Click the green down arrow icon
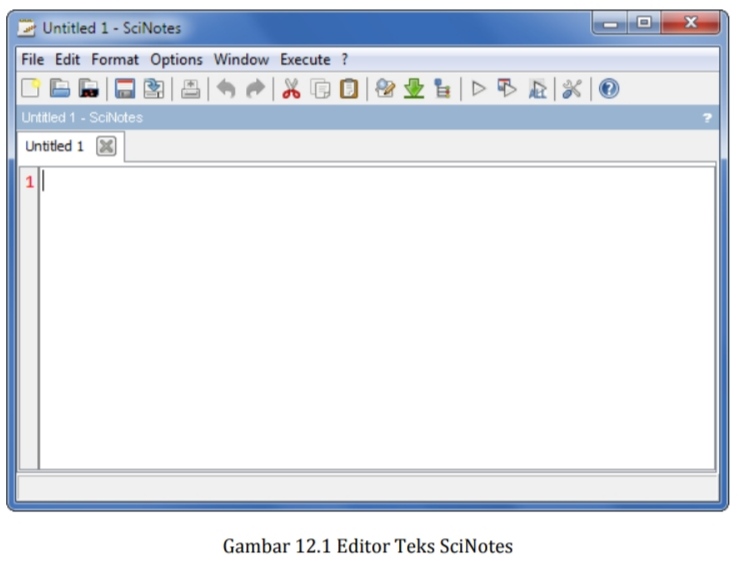 (414, 88)
